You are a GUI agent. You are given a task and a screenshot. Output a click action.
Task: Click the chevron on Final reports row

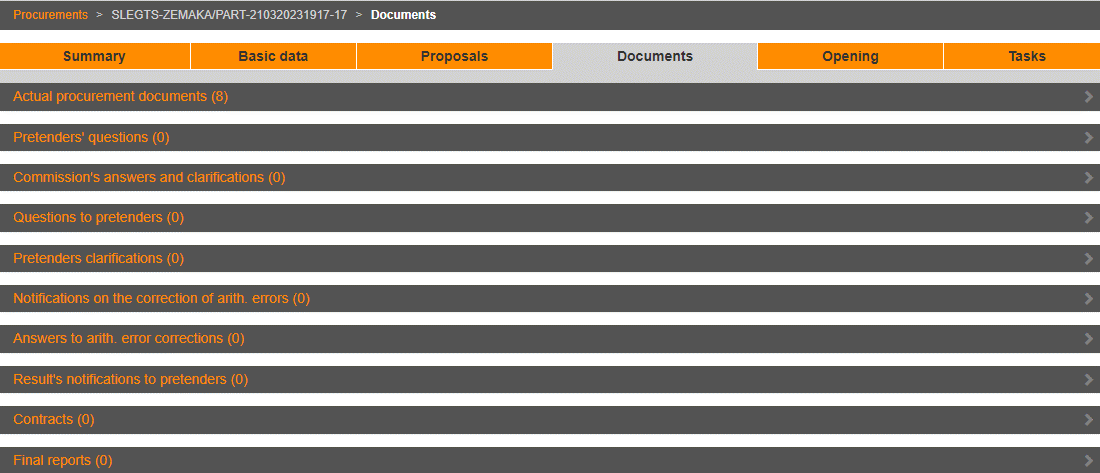tap(1088, 460)
